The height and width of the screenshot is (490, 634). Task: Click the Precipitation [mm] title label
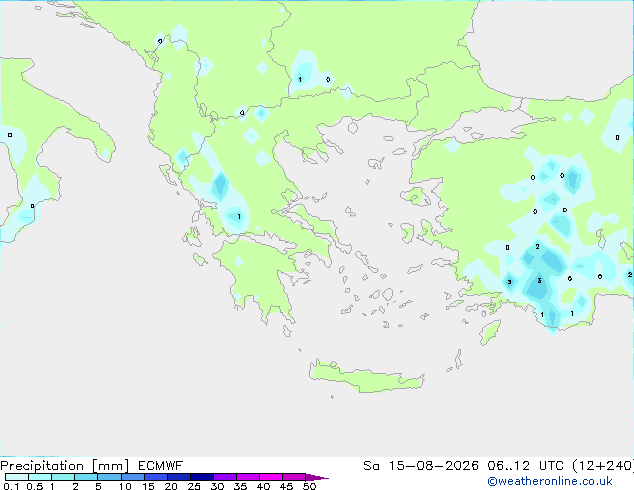point(64,466)
